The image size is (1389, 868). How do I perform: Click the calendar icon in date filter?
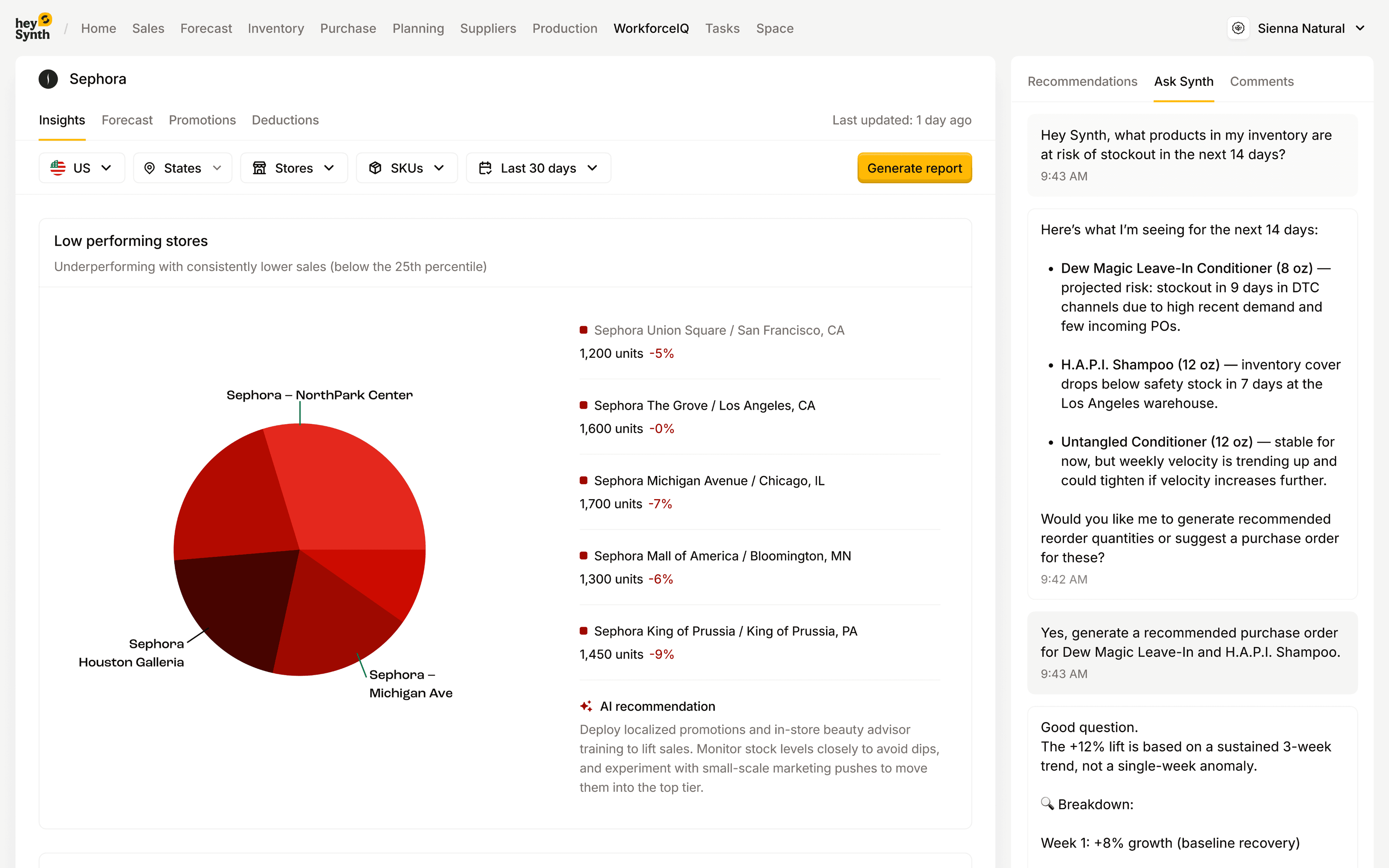coord(485,167)
